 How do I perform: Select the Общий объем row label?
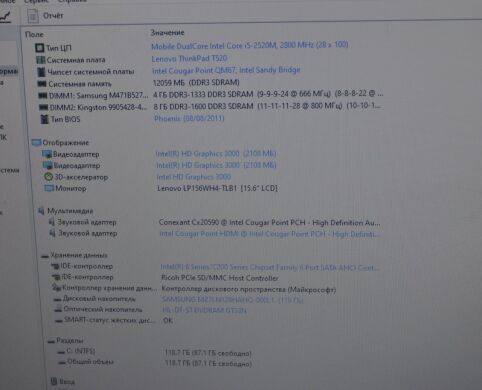[90, 362]
